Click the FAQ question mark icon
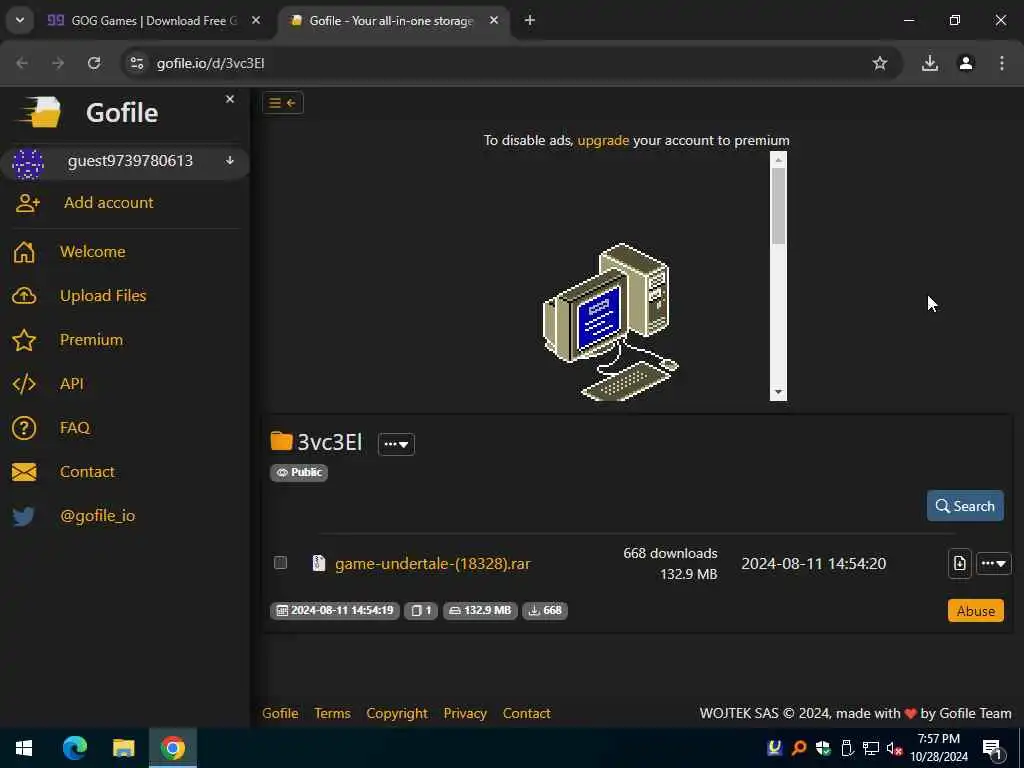Screen dimensions: 1024x768 (24, 428)
